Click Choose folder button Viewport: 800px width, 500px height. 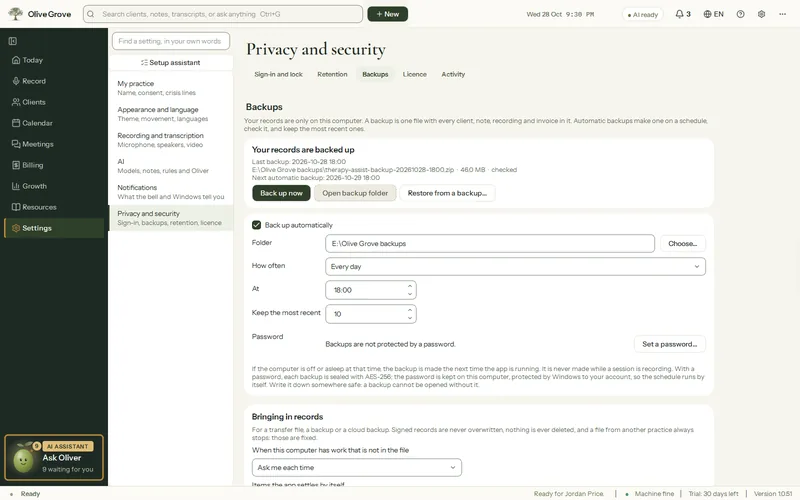(683, 243)
